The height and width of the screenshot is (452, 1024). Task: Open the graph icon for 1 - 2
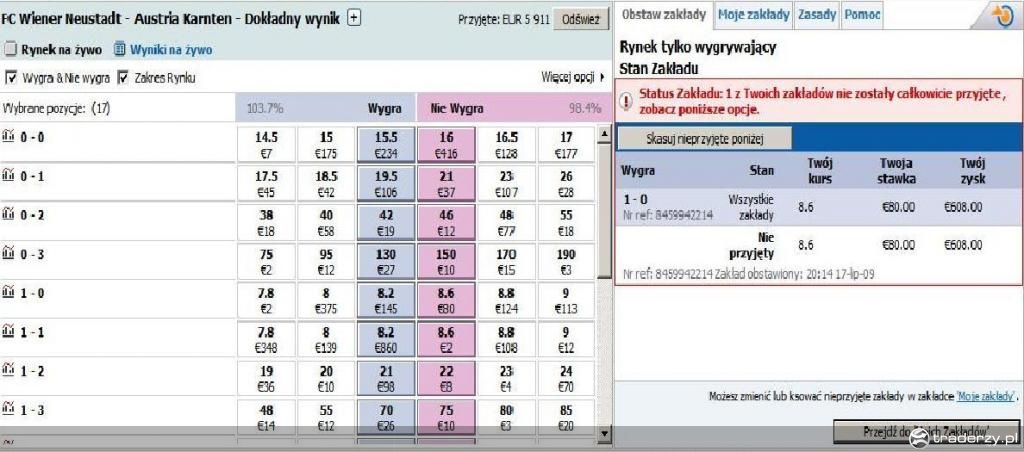(8, 370)
